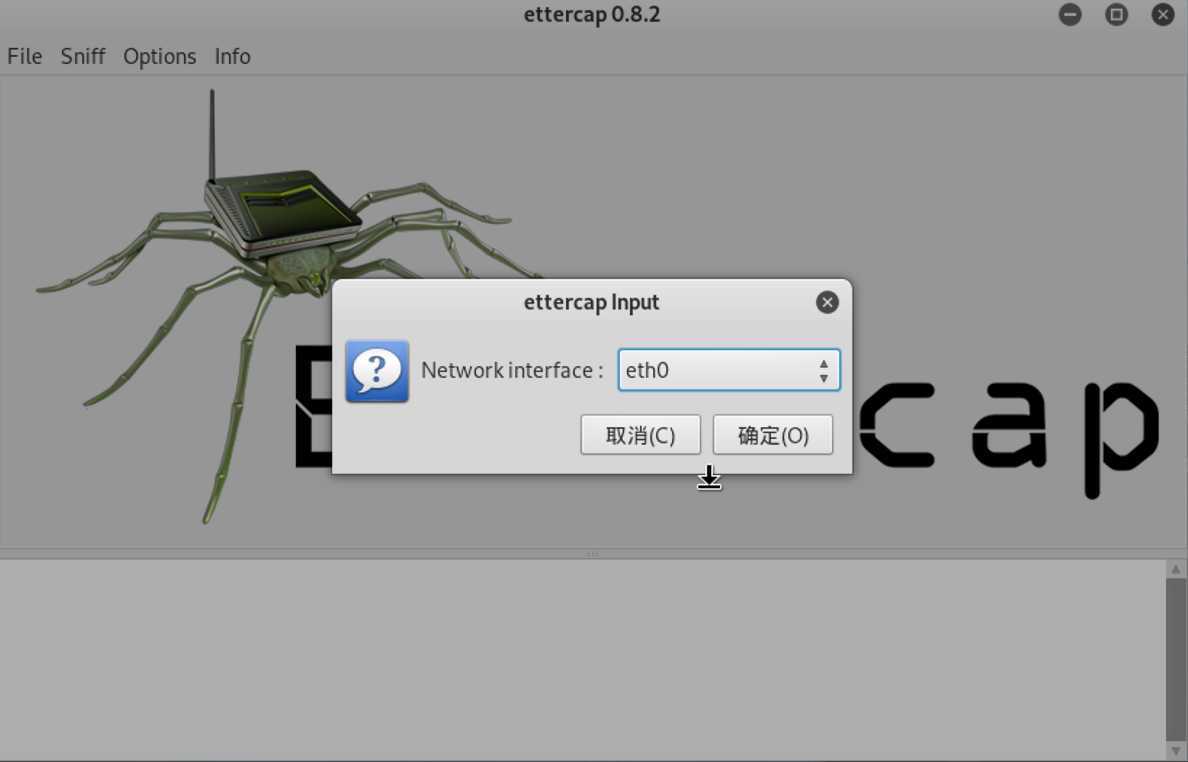Image resolution: width=1188 pixels, height=762 pixels.
Task: Expand the Network interface combo box
Action: pyautogui.click(x=824, y=370)
